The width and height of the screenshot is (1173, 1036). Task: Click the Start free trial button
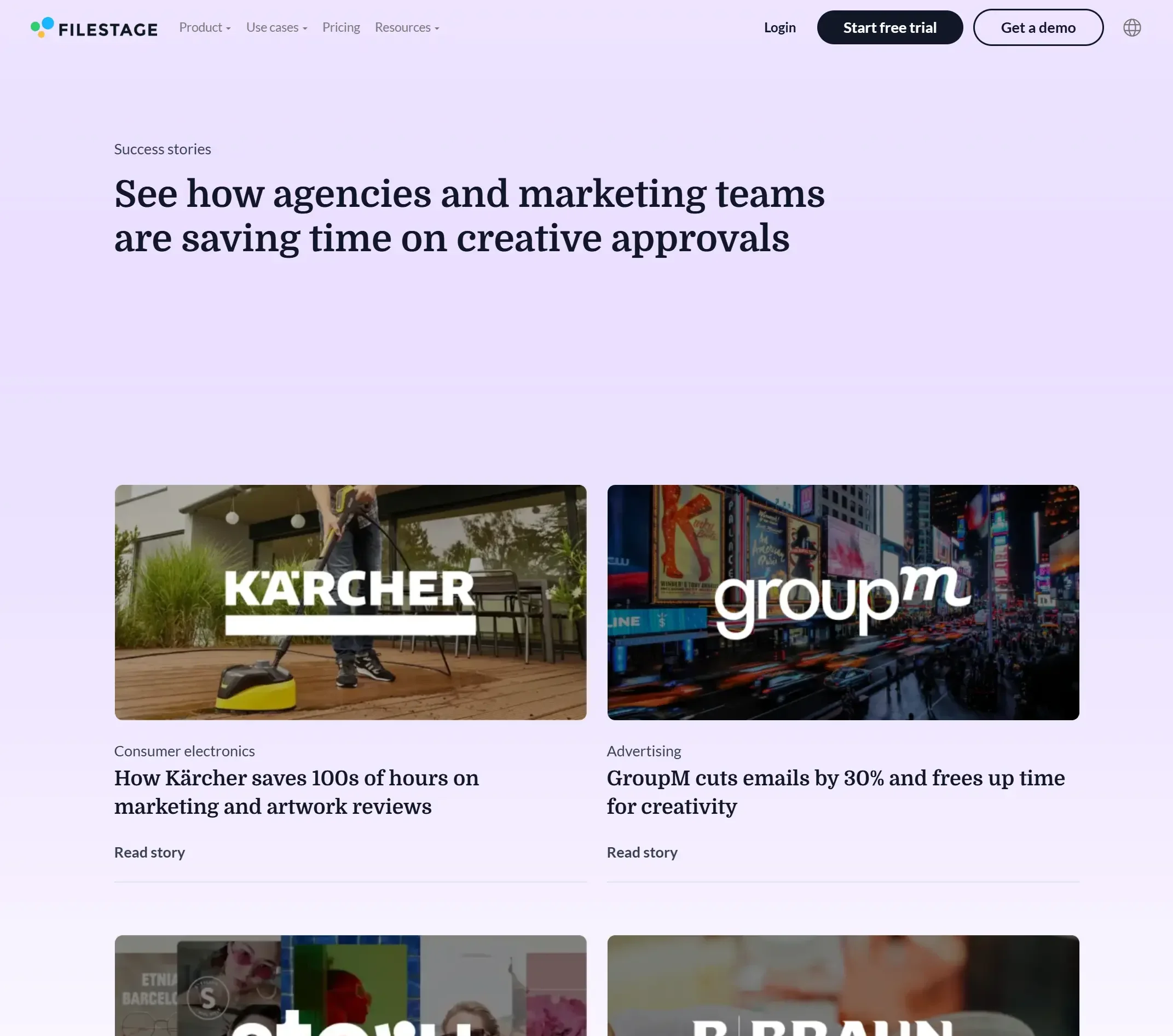(889, 27)
